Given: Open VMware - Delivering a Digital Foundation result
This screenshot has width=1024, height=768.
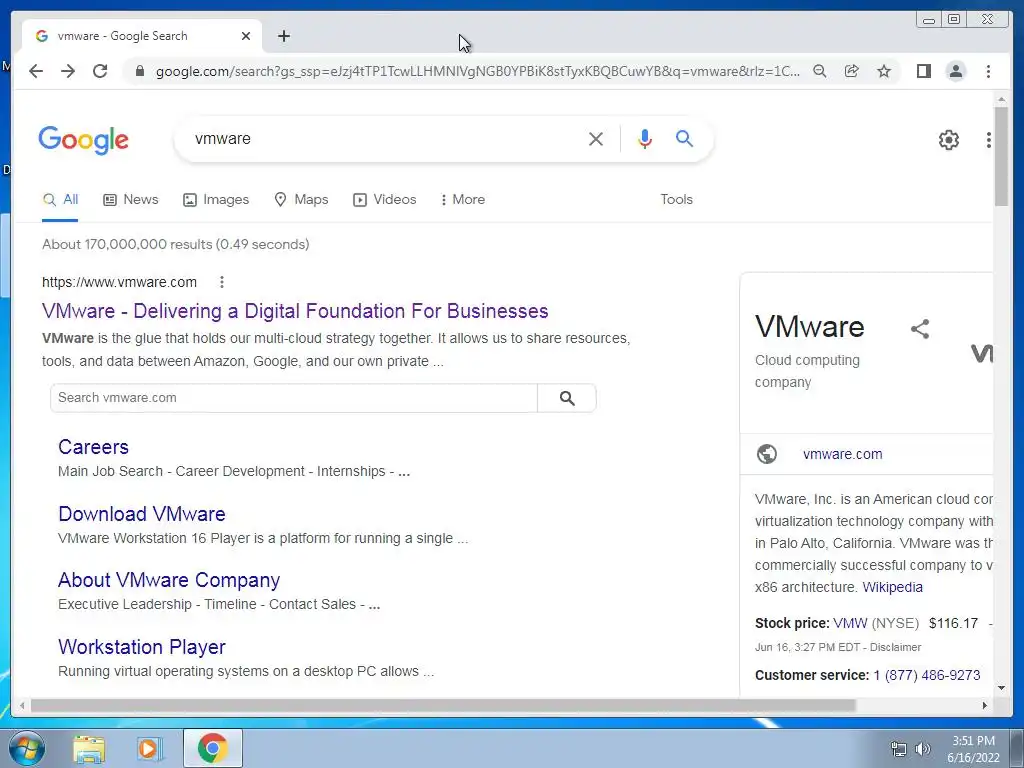Looking at the screenshot, I should pyautogui.click(x=295, y=311).
